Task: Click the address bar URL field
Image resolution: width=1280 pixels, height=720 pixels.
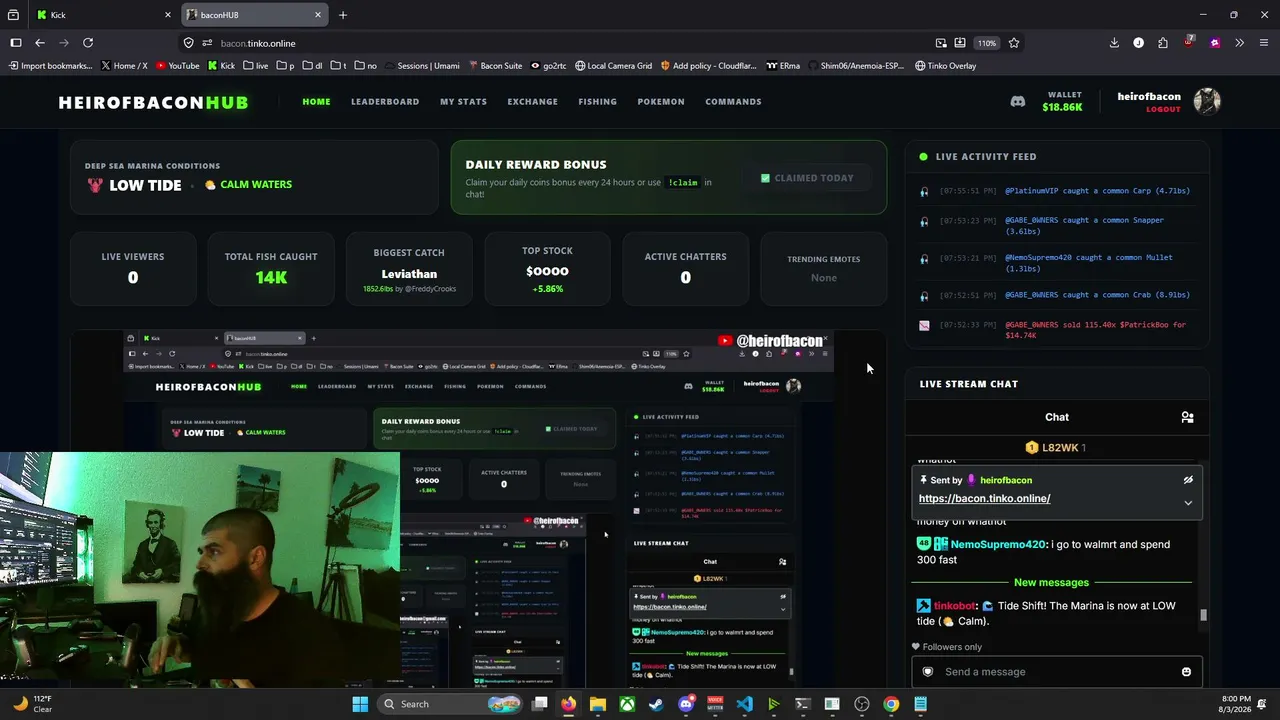Action: pyautogui.click(x=560, y=43)
